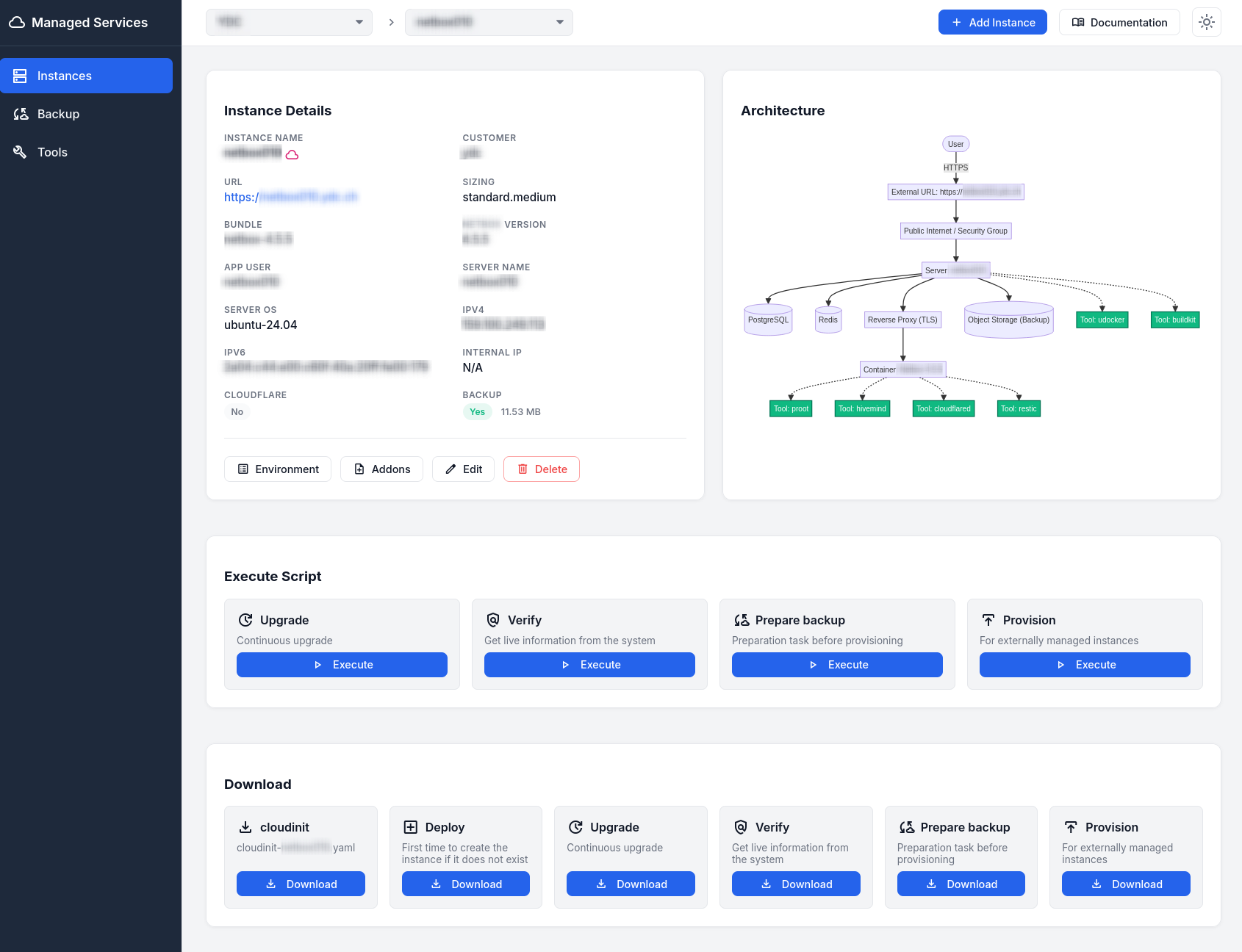This screenshot has height=952, width=1242.
Task: Click the cloudinit download icon header
Action: pos(245,827)
